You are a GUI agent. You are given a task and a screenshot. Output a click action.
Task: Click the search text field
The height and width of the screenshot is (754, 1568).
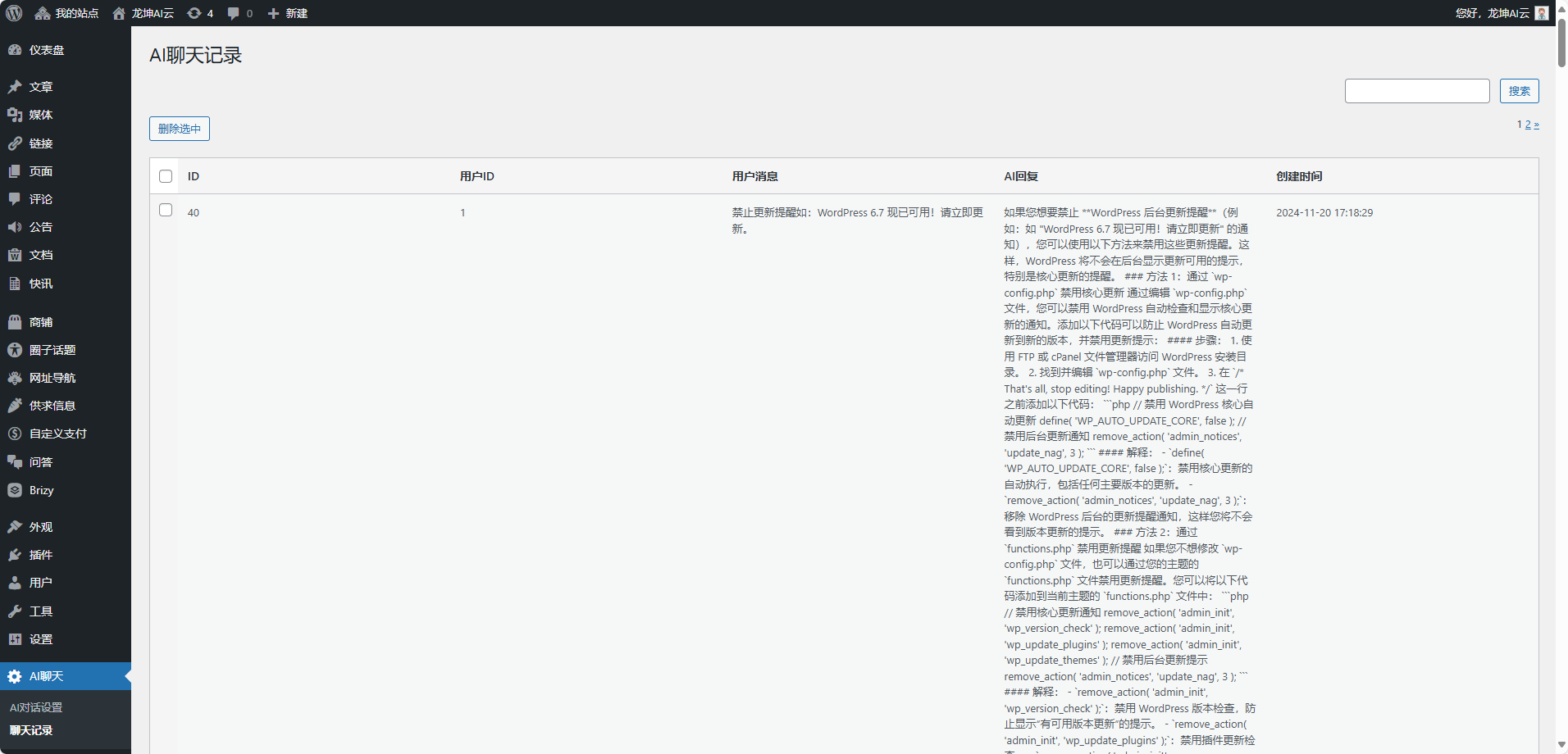(1417, 91)
